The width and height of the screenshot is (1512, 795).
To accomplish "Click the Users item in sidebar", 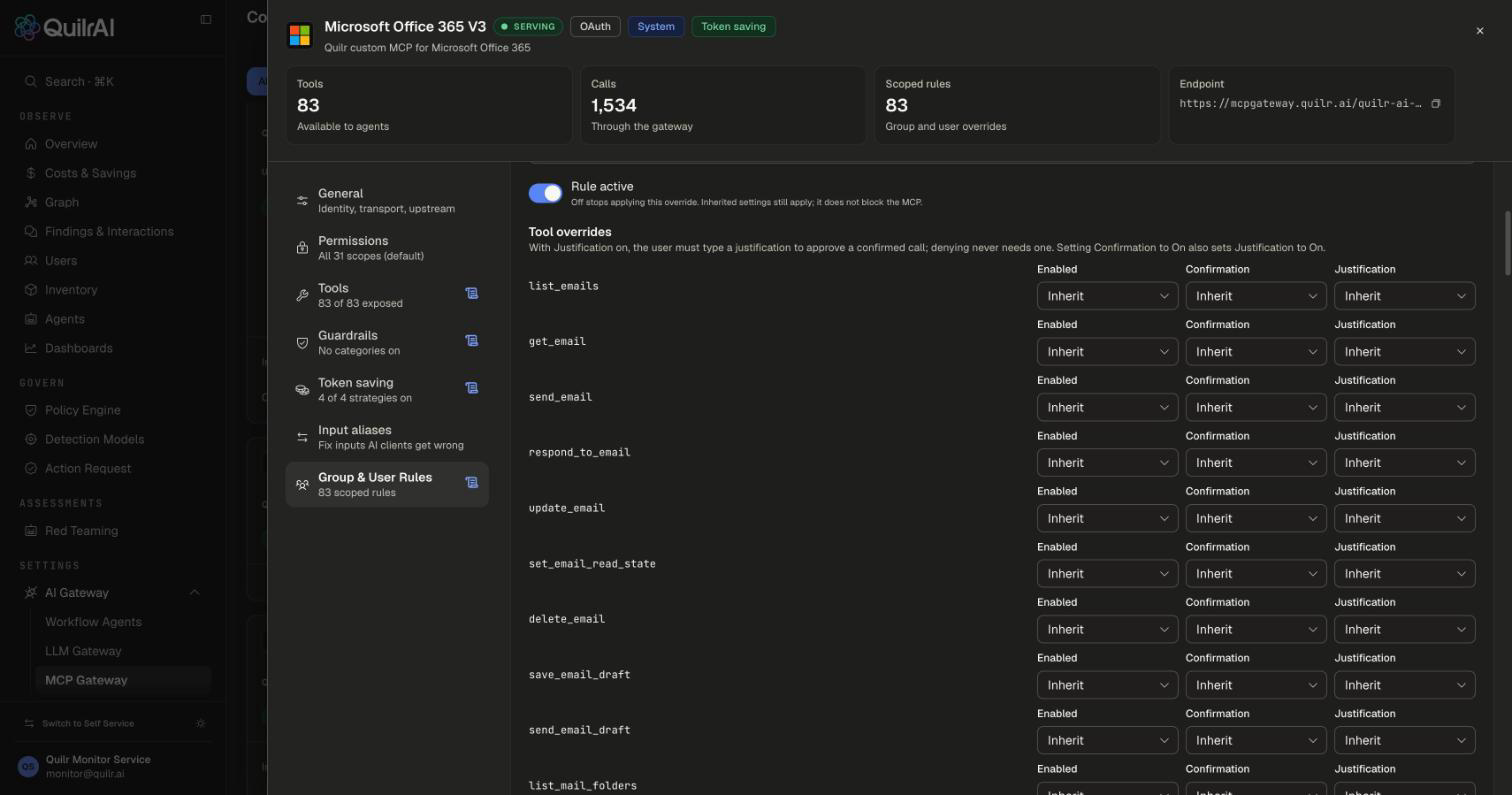I will pos(113,261).
